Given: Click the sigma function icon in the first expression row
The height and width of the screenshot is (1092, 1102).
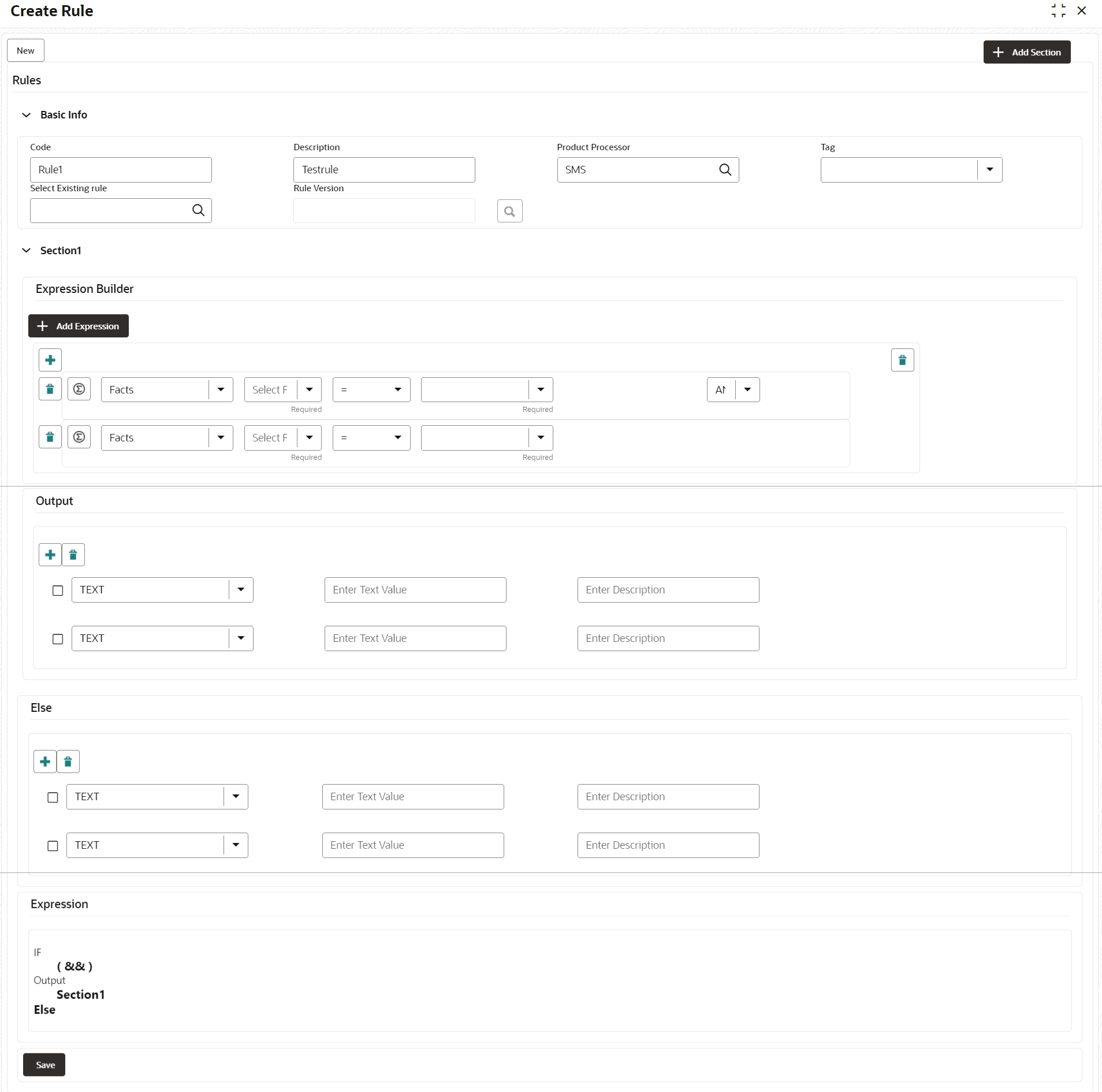Looking at the screenshot, I should click(x=79, y=389).
